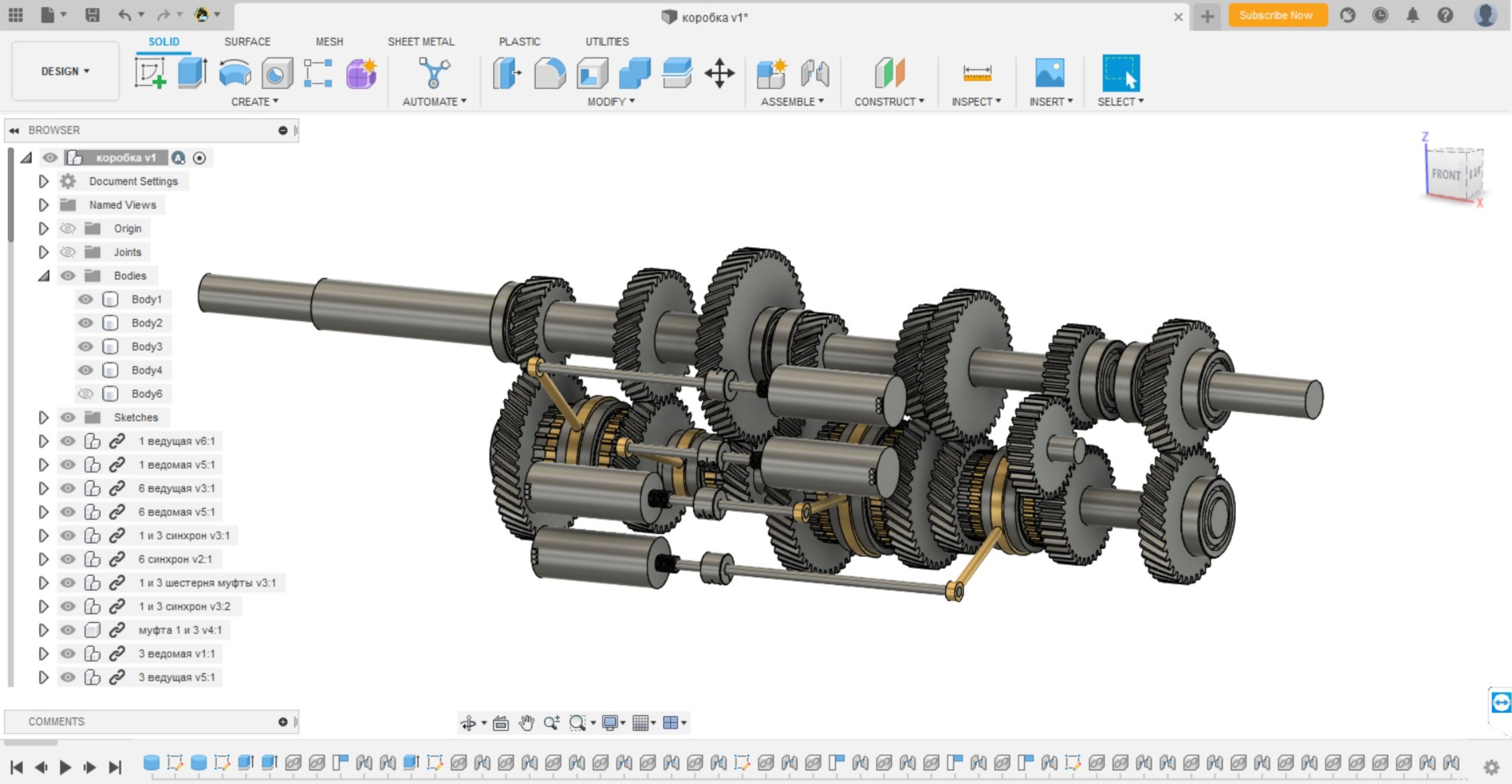Viewport: 1512px width, 784px height.
Task: Activate root component коробка v1 radio
Action: pyautogui.click(x=200, y=158)
